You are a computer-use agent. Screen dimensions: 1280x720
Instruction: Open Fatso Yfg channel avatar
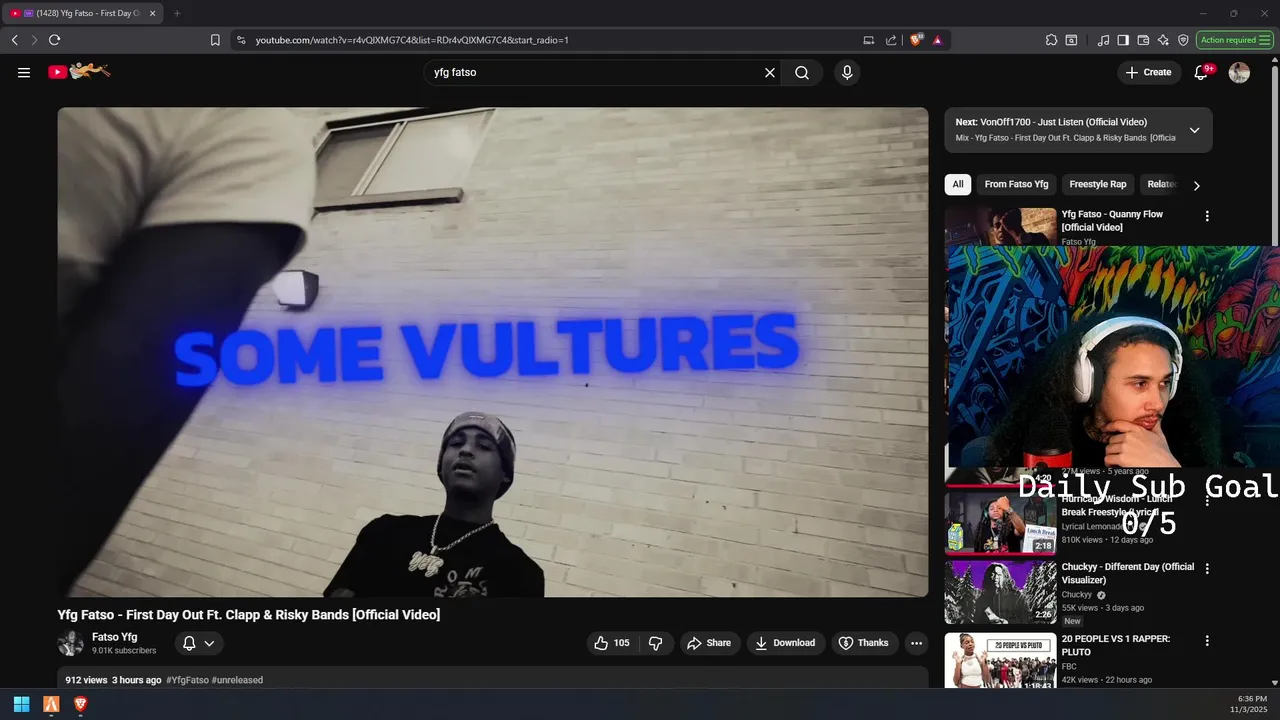coord(70,643)
